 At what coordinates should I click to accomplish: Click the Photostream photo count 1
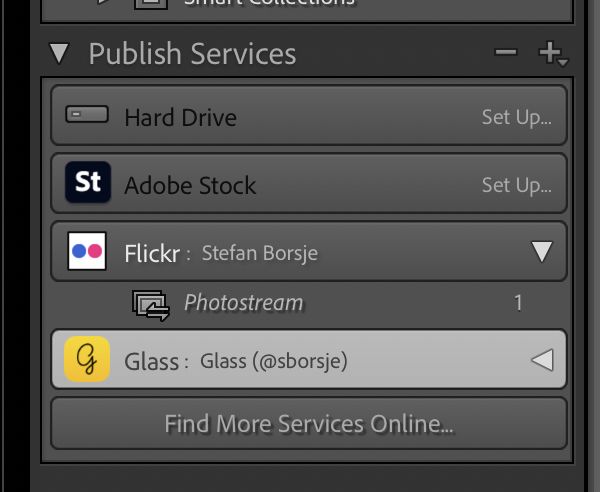pyautogui.click(x=518, y=303)
